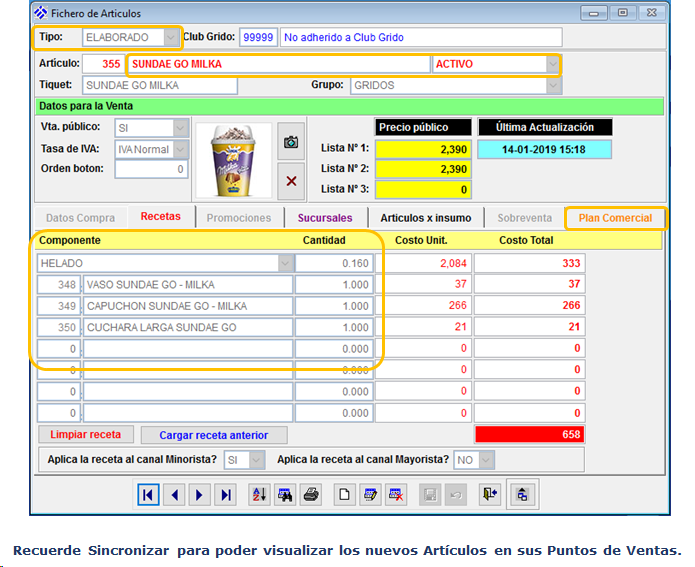Select the Recetas tab
695x567 pixels.
160,217
